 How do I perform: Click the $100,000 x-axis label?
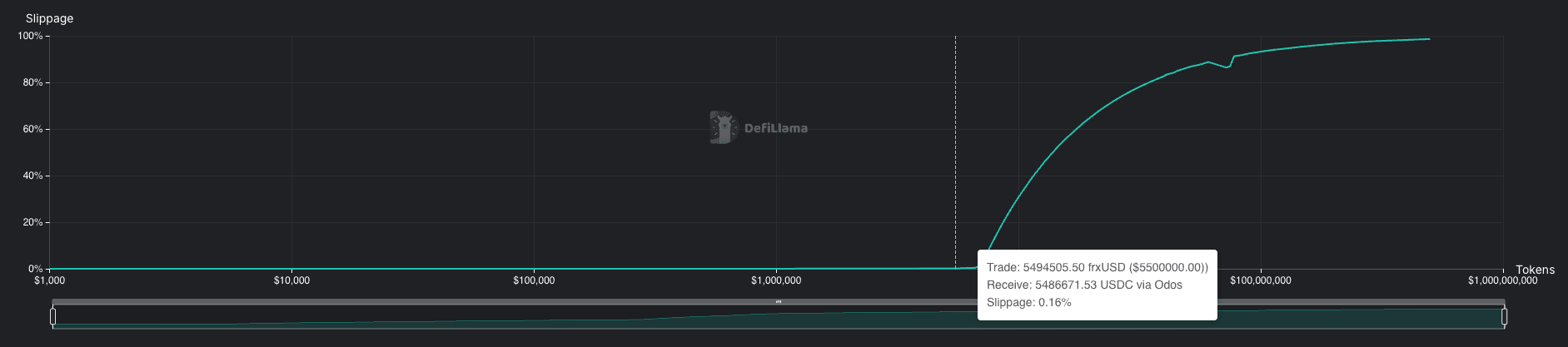click(x=534, y=280)
